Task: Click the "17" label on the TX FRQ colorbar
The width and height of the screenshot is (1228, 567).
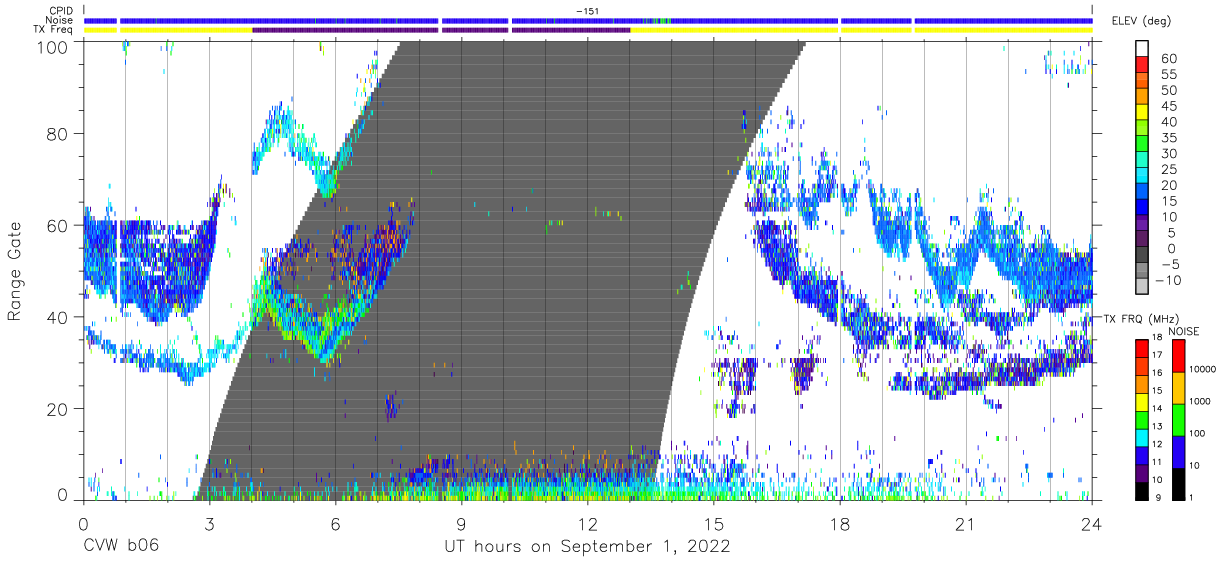Action: point(1159,355)
